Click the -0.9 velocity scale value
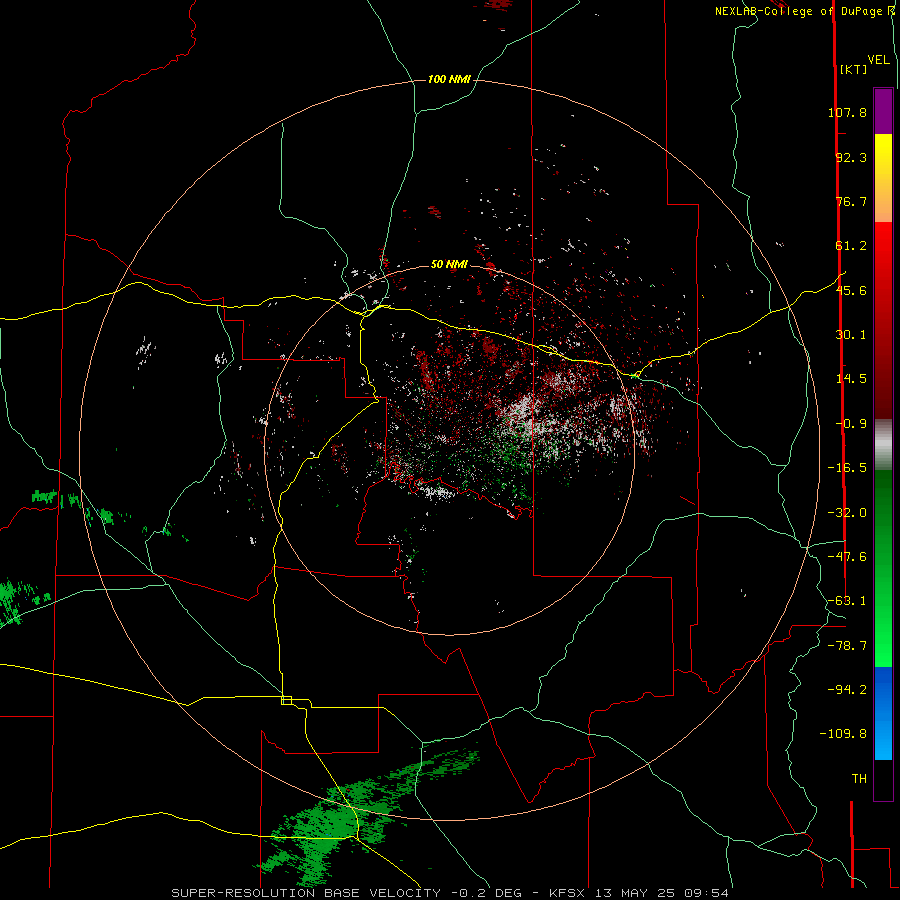 (x=851, y=424)
